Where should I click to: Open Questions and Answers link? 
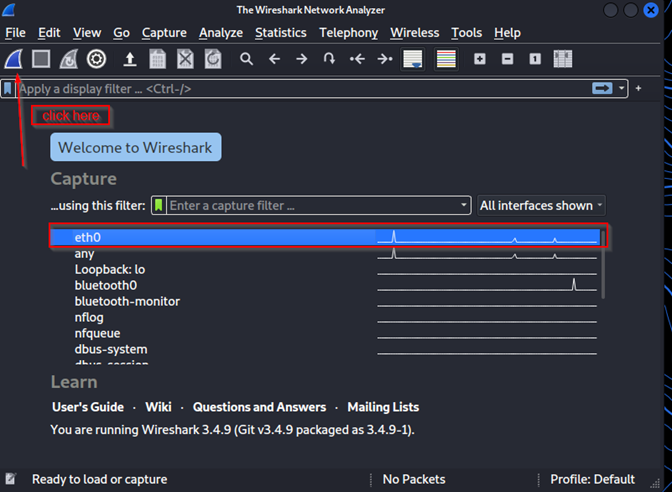259,407
